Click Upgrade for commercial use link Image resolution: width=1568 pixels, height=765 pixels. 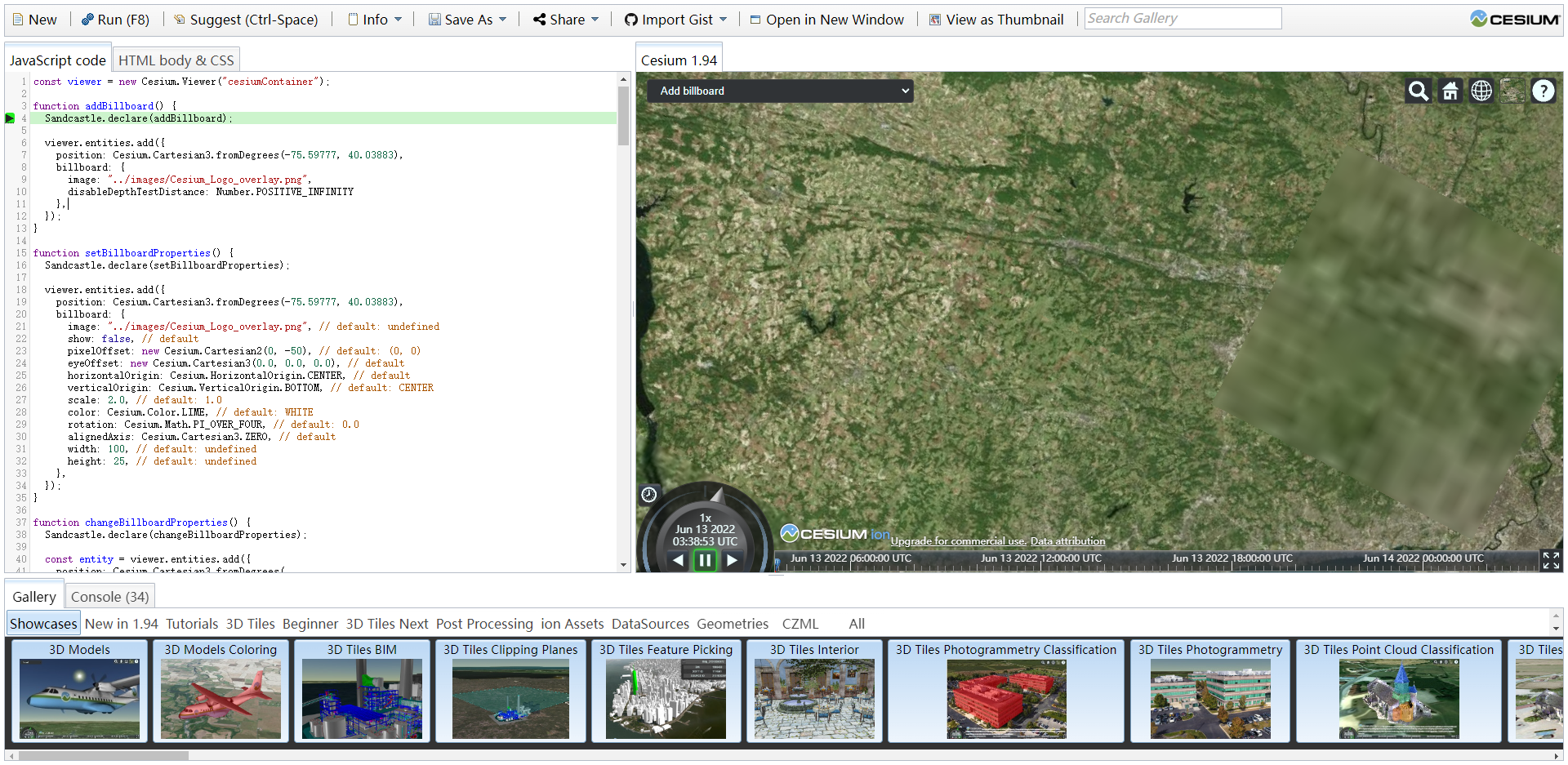point(957,541)
